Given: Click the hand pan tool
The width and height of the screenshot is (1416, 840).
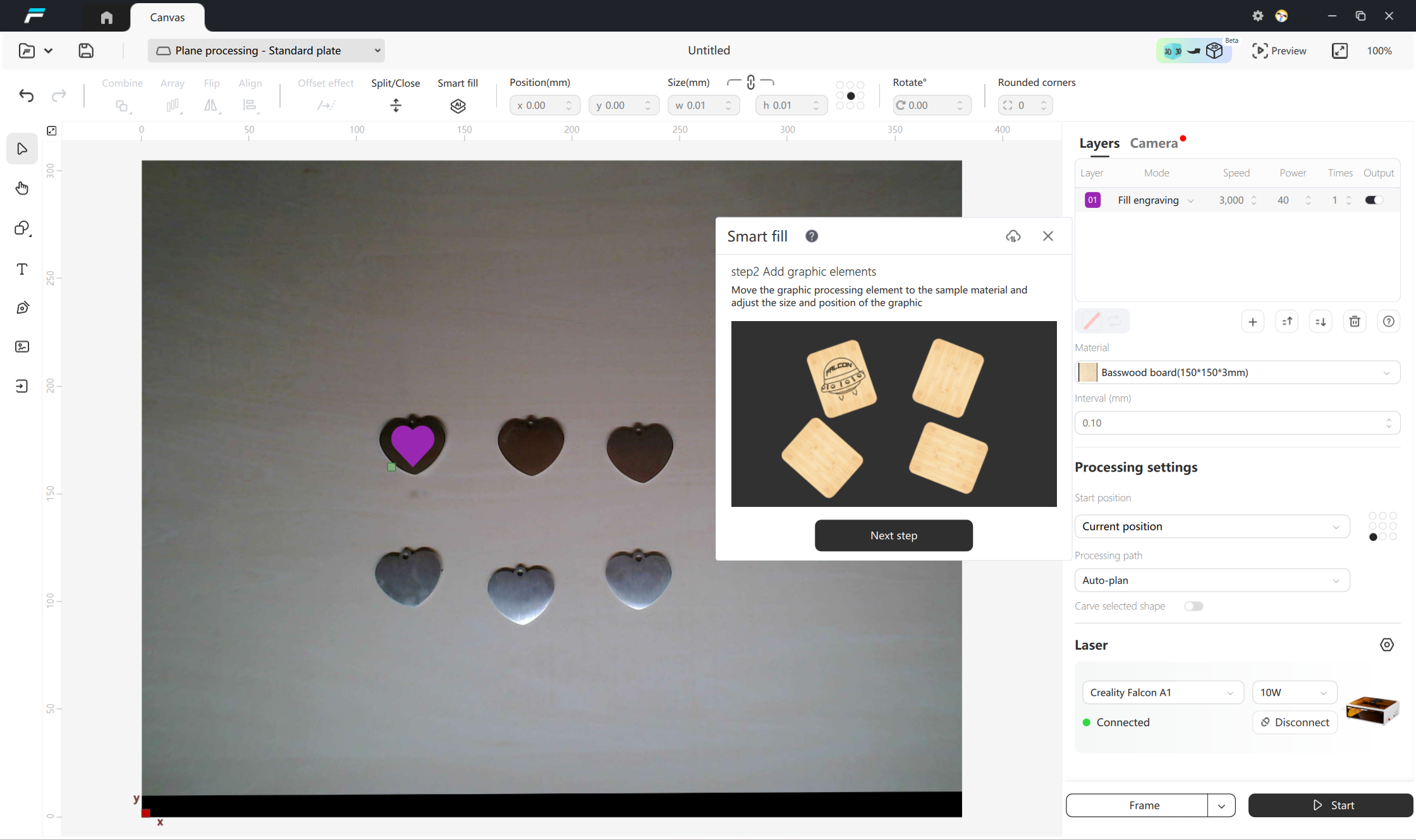Looking at the screenshot, I should [x=22, y=188].
